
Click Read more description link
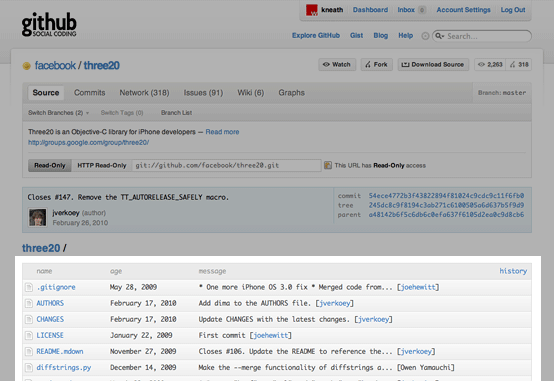coord(222,132)
